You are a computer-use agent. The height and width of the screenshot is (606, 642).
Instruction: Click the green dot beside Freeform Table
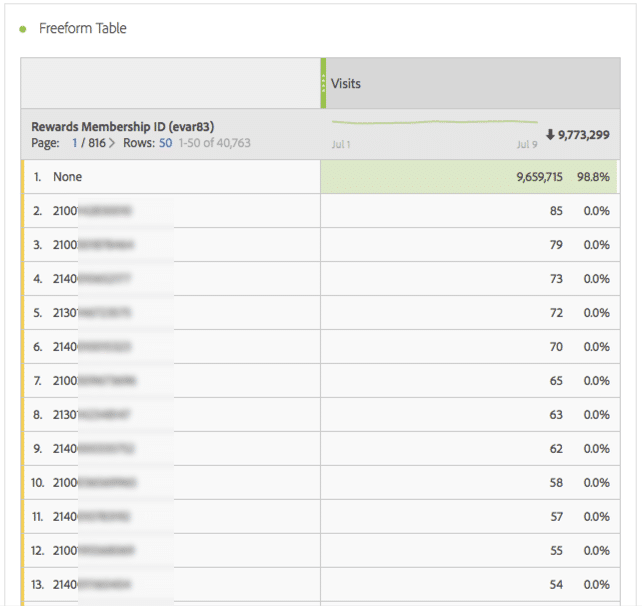(23, 29)
